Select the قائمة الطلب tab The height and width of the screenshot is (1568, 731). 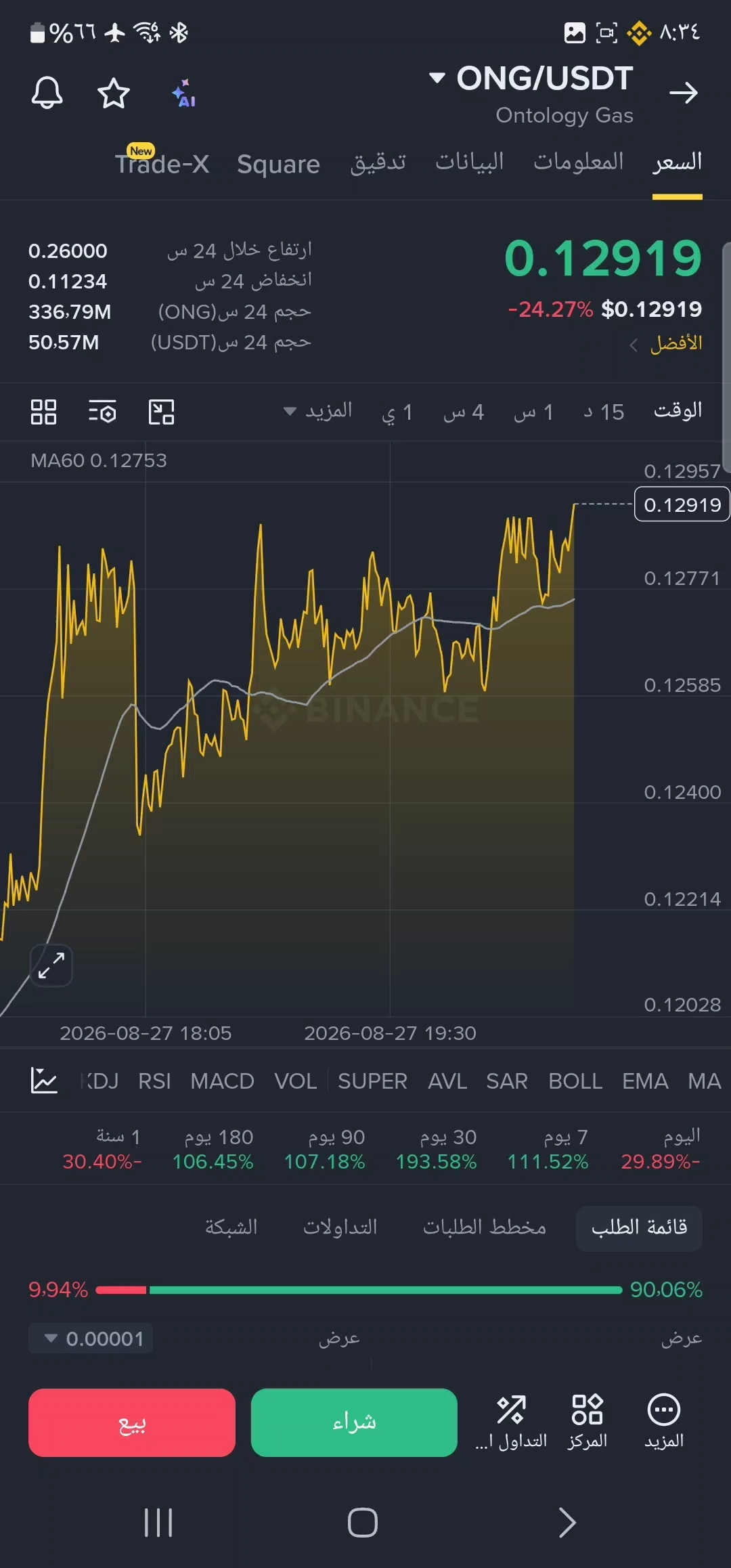click(x=639, y=1227)
